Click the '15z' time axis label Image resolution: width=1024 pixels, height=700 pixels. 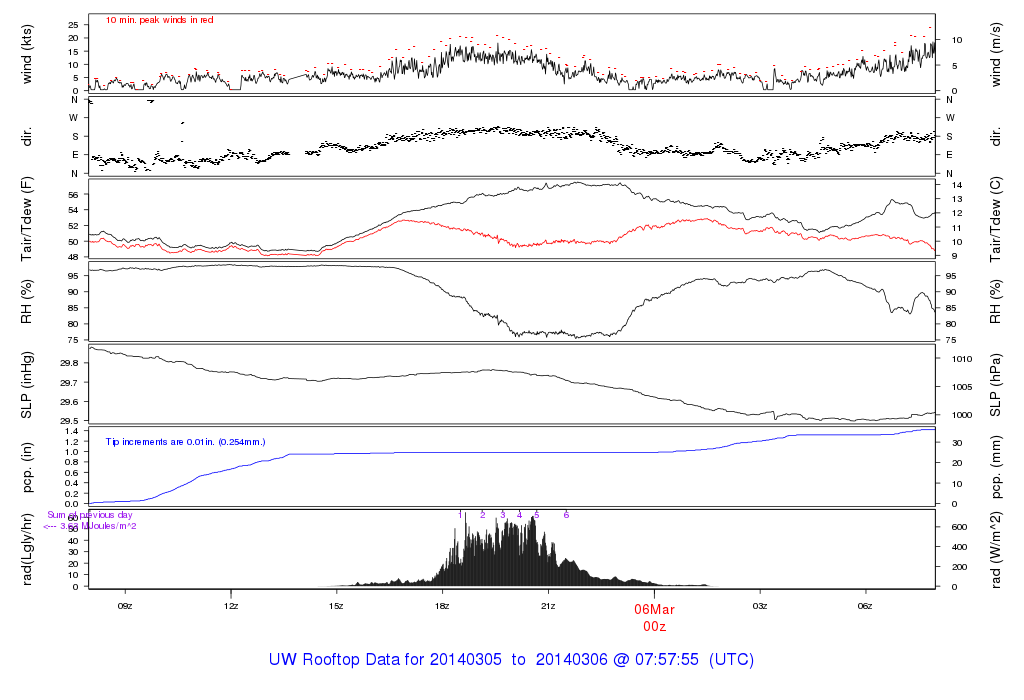[x=336, y=606]
